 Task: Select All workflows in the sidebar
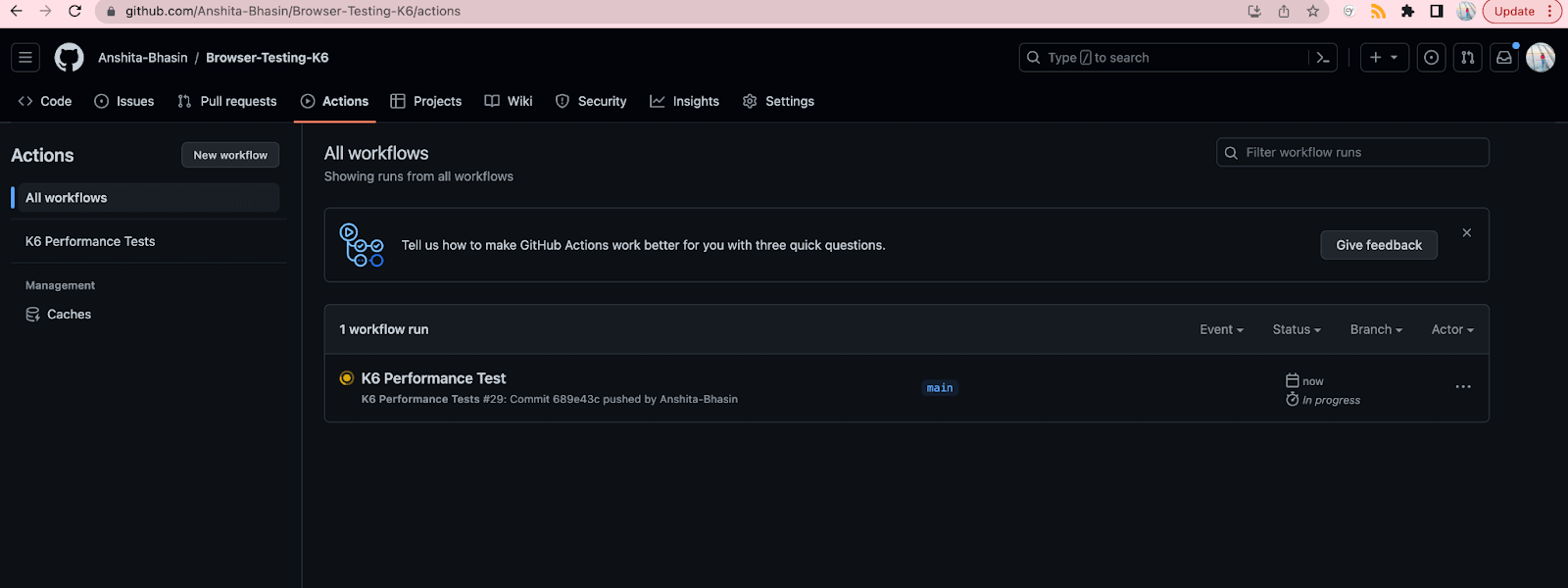click(x=146, y=198)
